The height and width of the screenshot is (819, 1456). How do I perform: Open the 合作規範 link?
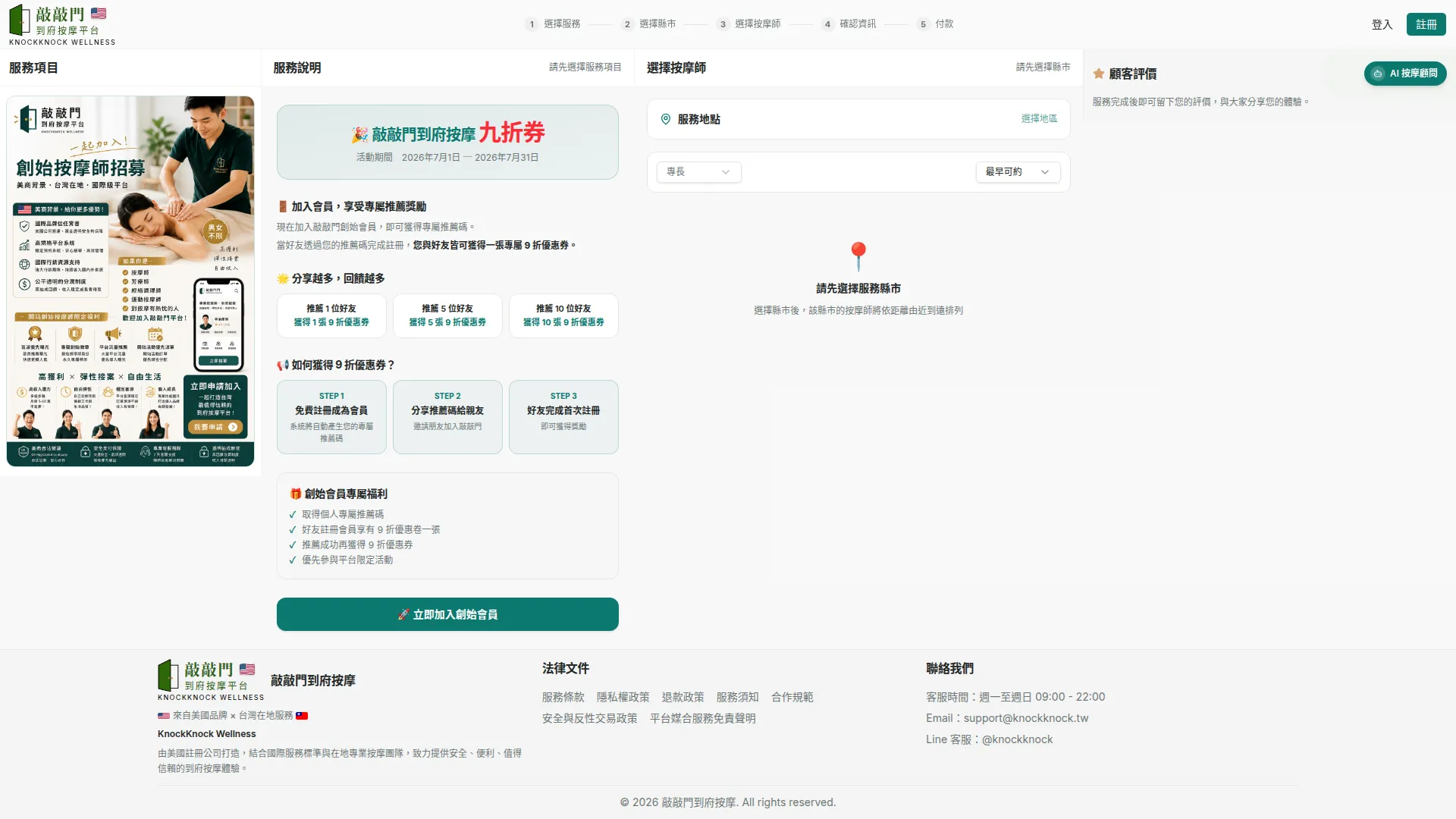tap(792, 698)
